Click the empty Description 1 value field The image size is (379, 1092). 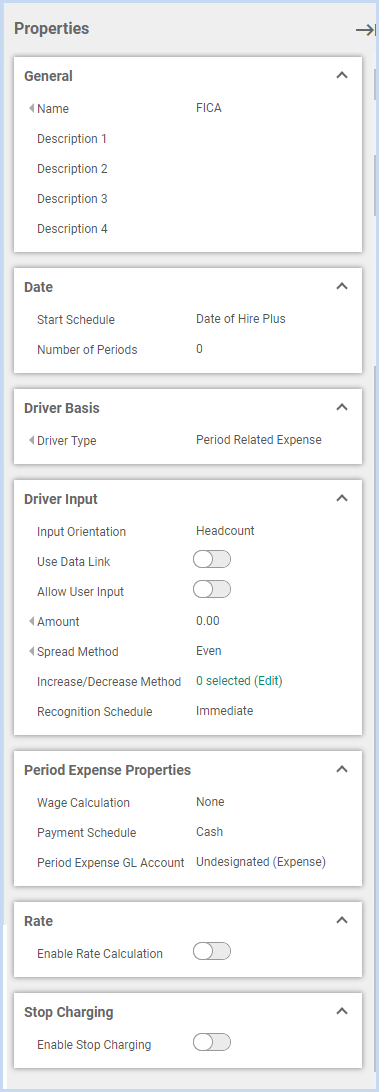coord(275,139)
